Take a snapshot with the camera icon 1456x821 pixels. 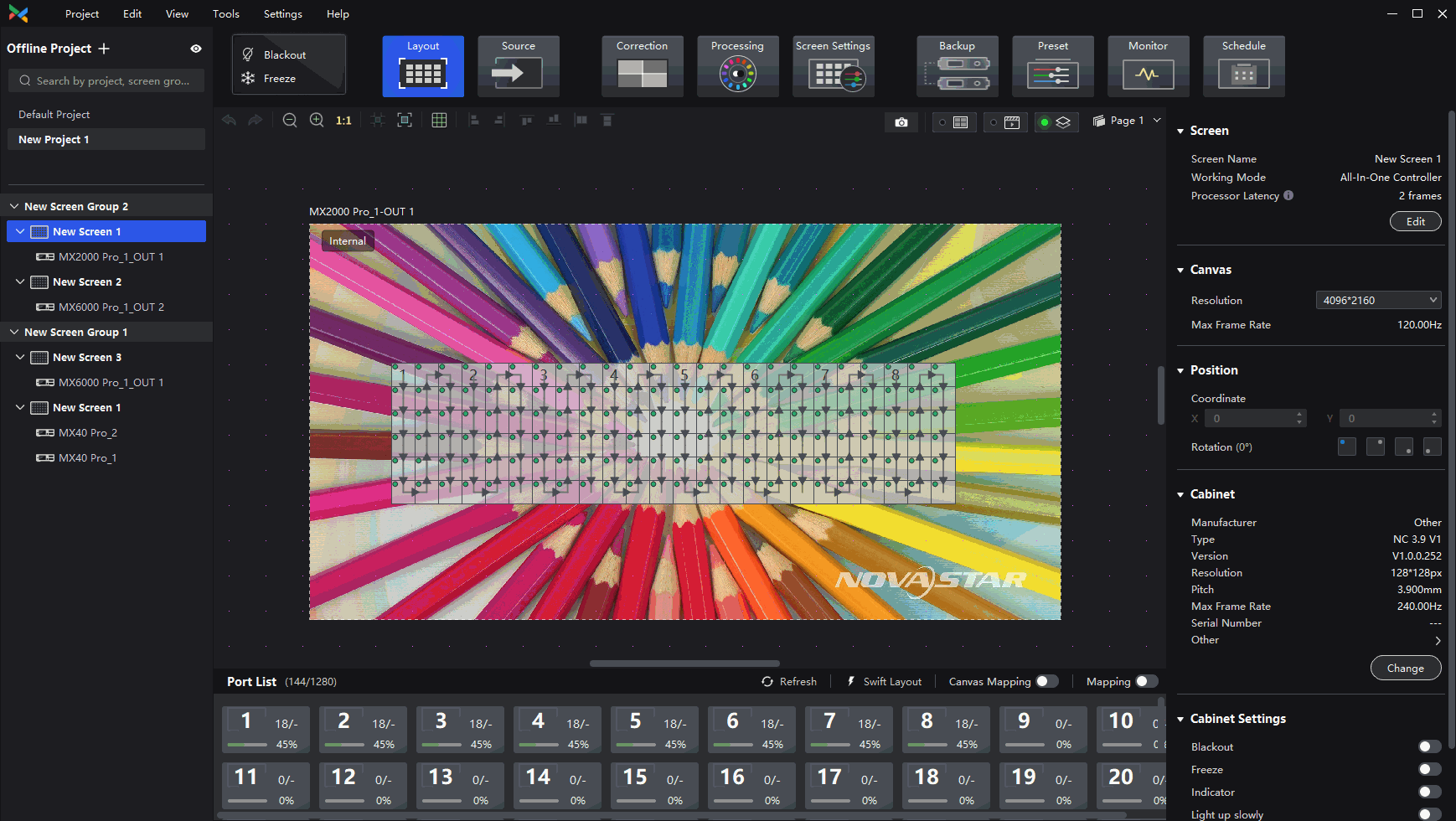click(x=901, y=122)
